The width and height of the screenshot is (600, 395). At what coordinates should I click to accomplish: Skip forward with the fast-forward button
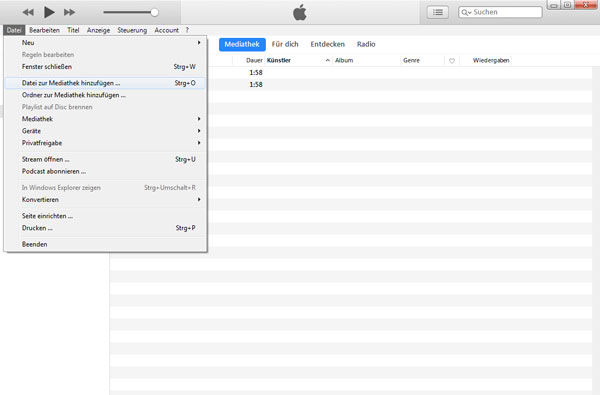tap(69, 12)
